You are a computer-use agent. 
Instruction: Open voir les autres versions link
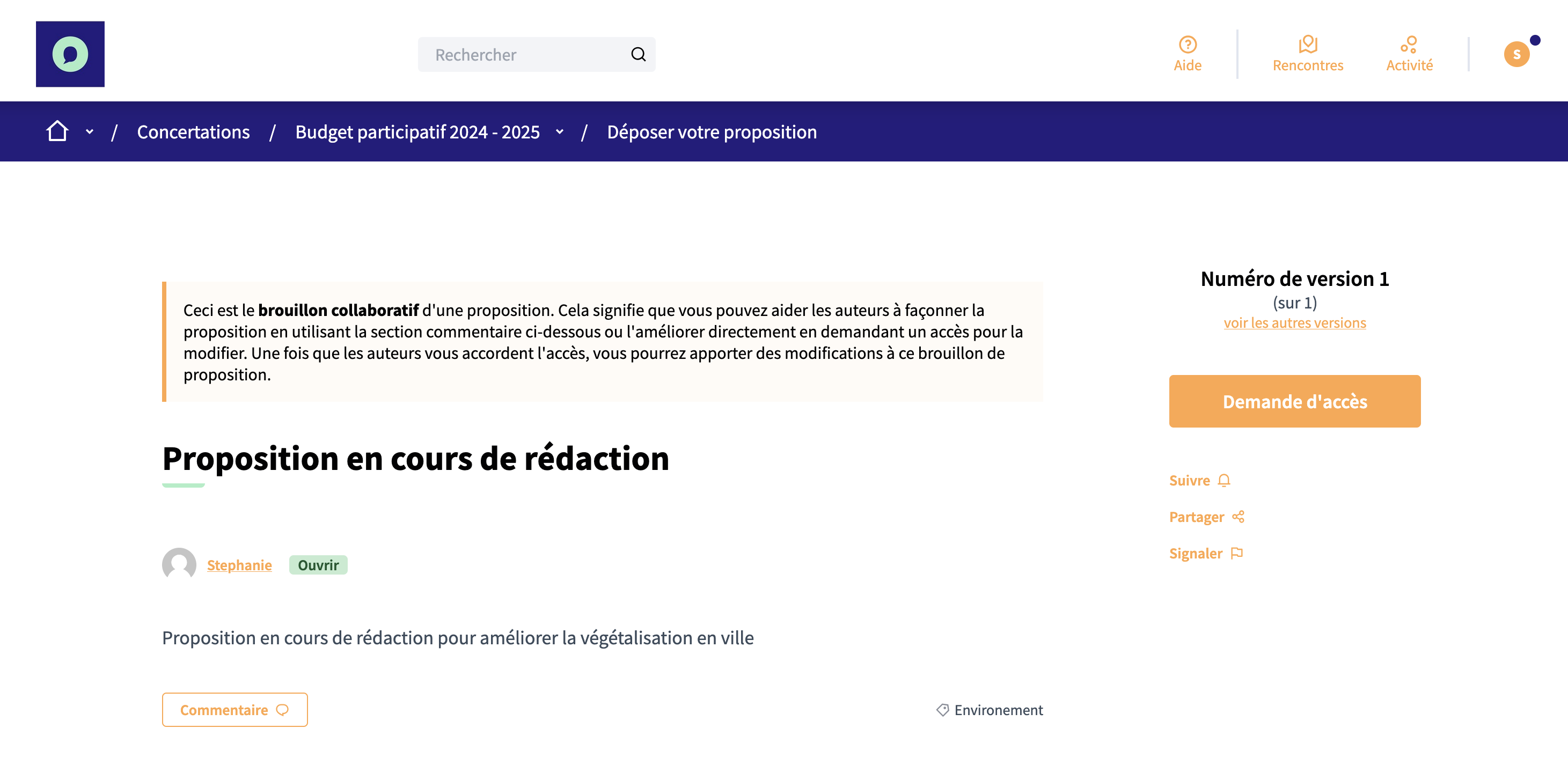1294,322
